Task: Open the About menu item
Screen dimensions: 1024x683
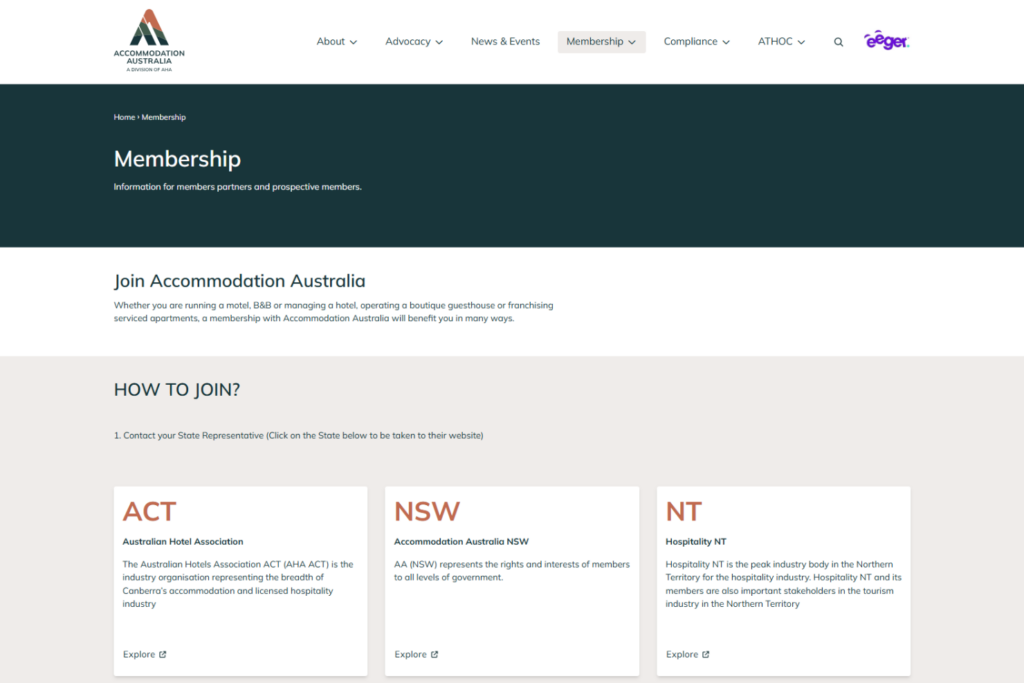Action: [x=330, y=41]
